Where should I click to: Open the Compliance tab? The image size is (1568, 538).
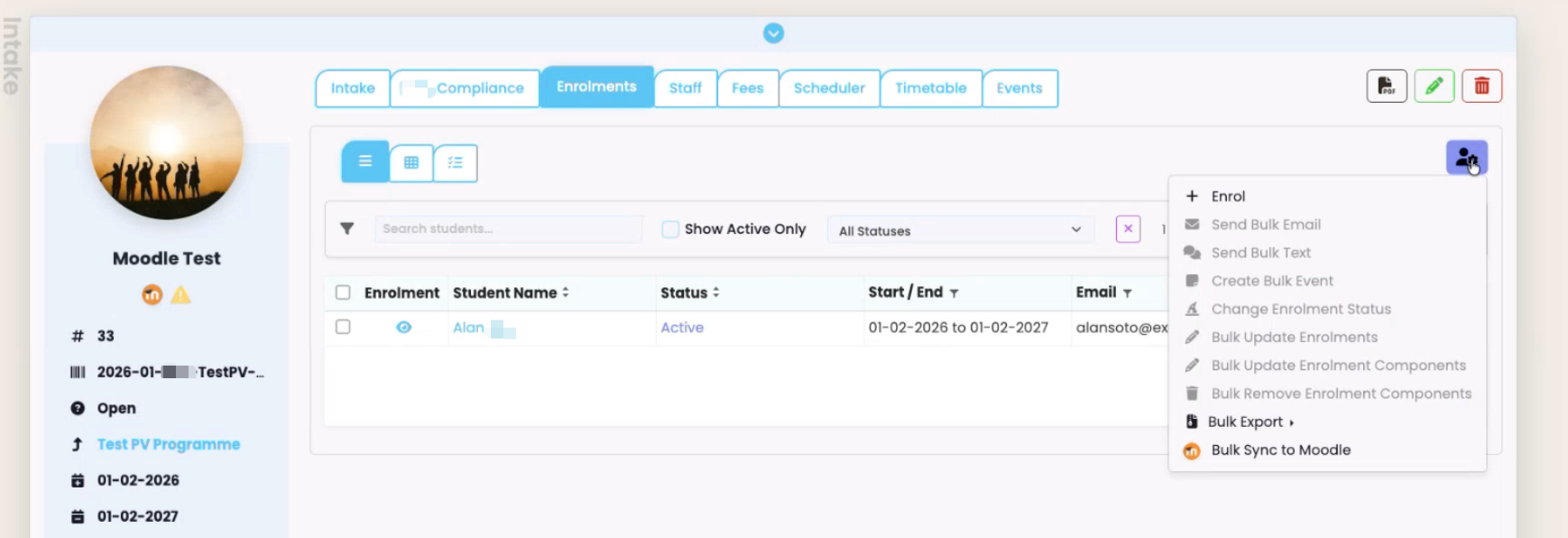465,88
